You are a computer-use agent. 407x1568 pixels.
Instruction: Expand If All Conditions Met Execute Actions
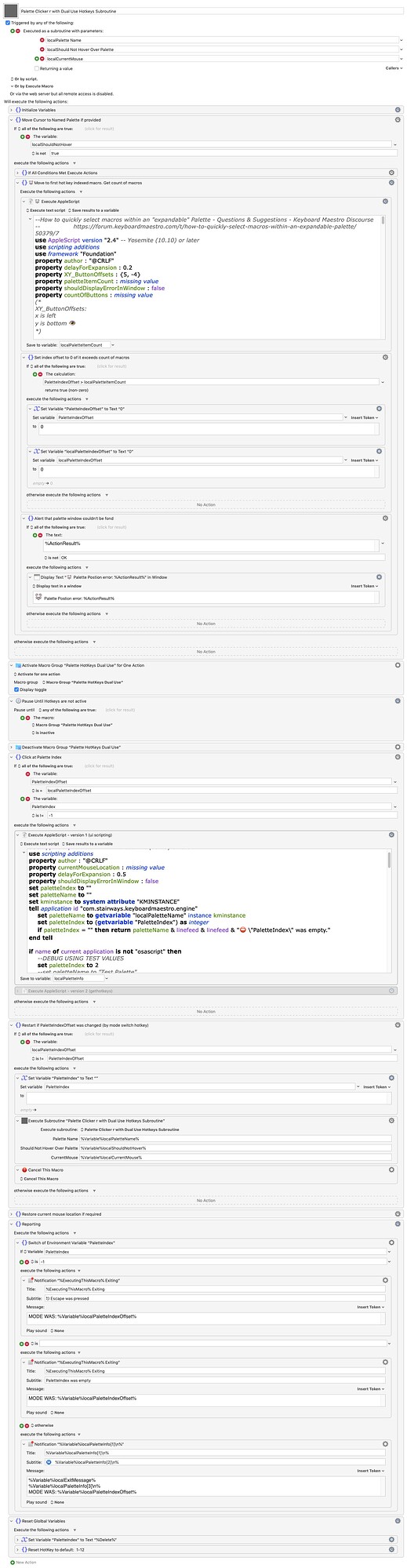(18, 172)
